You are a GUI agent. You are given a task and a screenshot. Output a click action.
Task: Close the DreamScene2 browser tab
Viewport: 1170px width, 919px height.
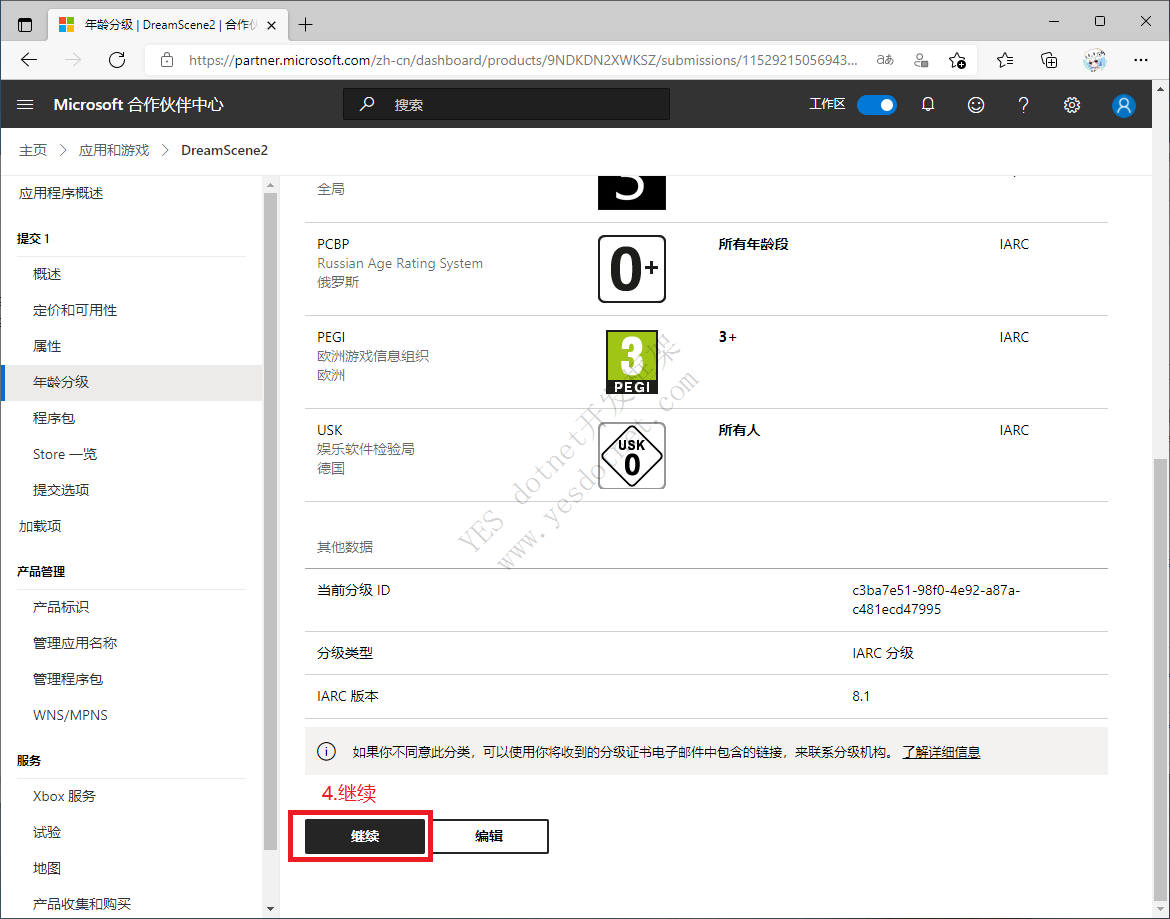[x=272, y=25]
